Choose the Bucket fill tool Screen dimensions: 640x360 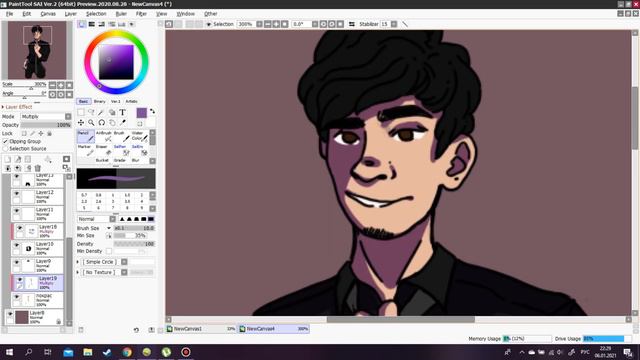[104, 160]
